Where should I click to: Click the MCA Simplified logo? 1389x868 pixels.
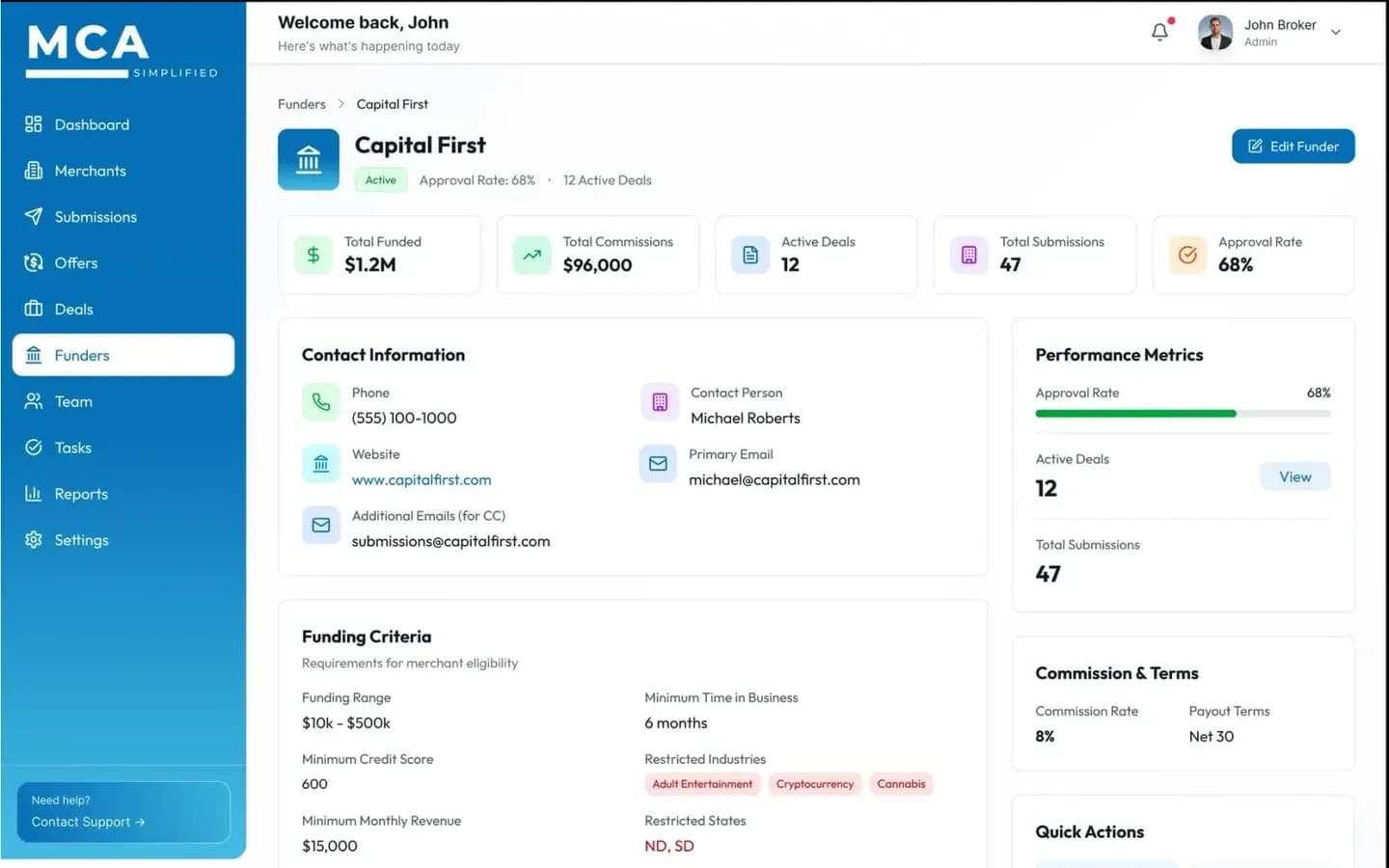coord(123,50)
